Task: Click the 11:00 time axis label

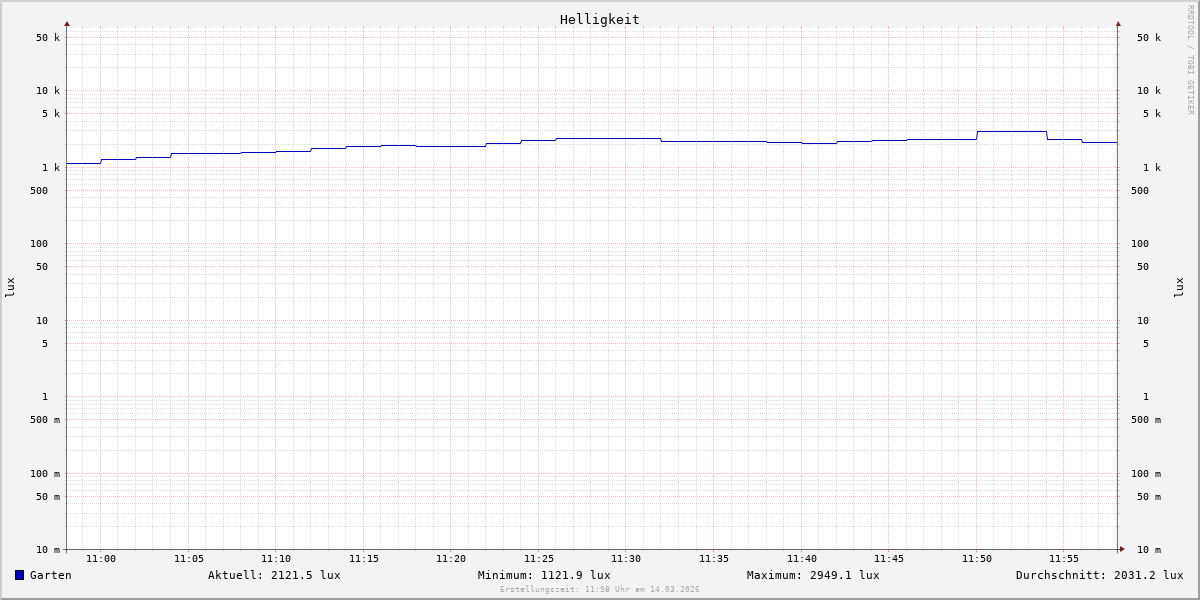Action: pyautogui.click(x=101, y=559)
